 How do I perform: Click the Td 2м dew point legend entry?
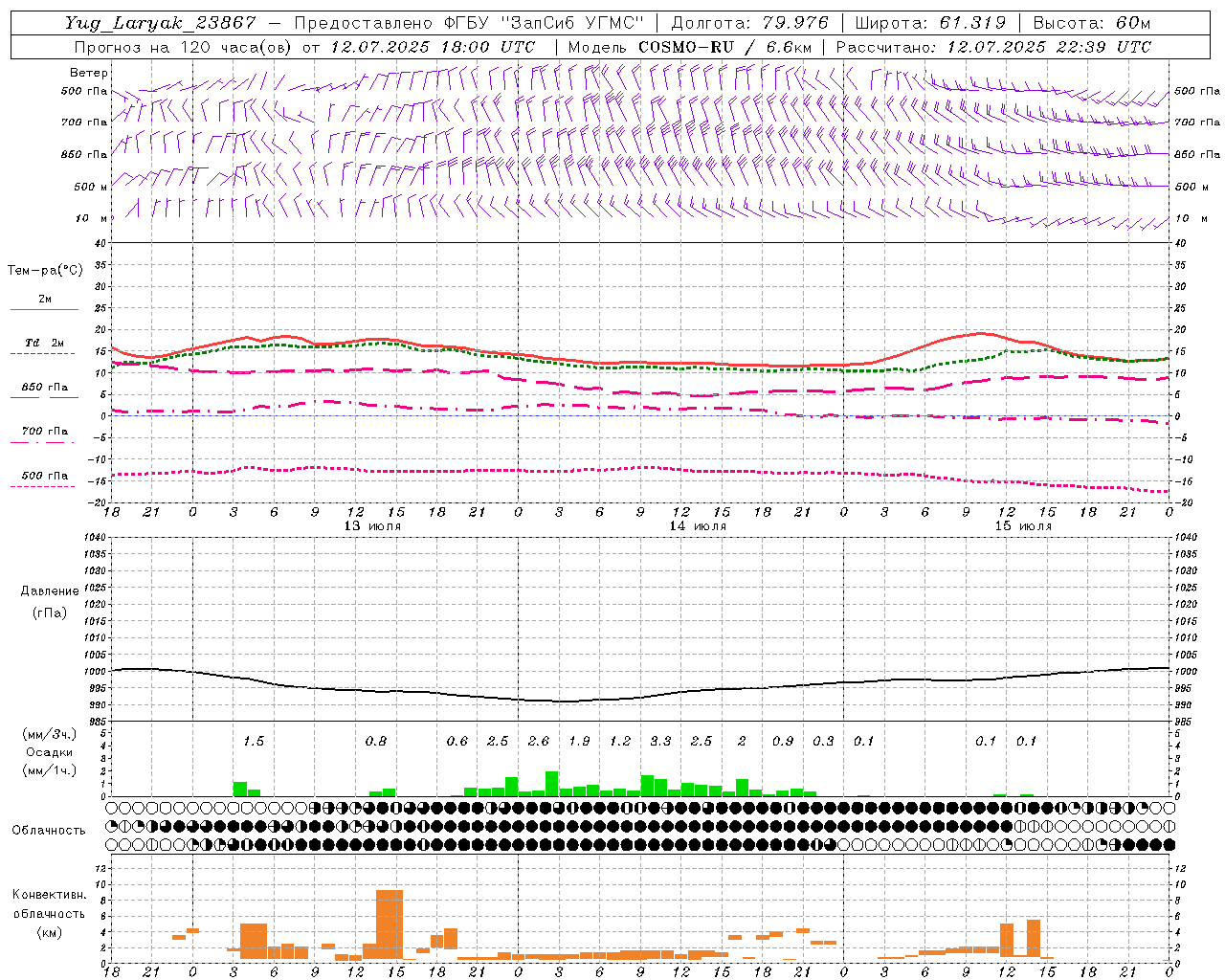click(x=45, y=343)
